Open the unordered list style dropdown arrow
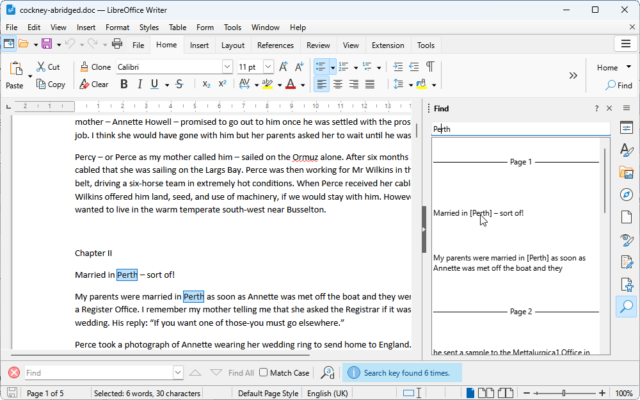Viewport: 640px width, 400px height. (333, 67)
